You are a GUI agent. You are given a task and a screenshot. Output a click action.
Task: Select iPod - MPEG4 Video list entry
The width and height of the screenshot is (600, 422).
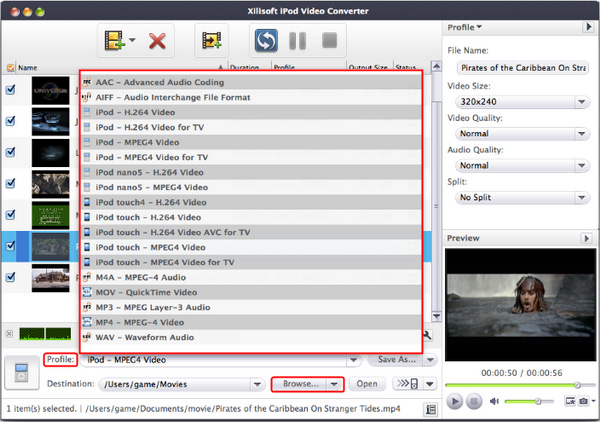tap(251, 142)
